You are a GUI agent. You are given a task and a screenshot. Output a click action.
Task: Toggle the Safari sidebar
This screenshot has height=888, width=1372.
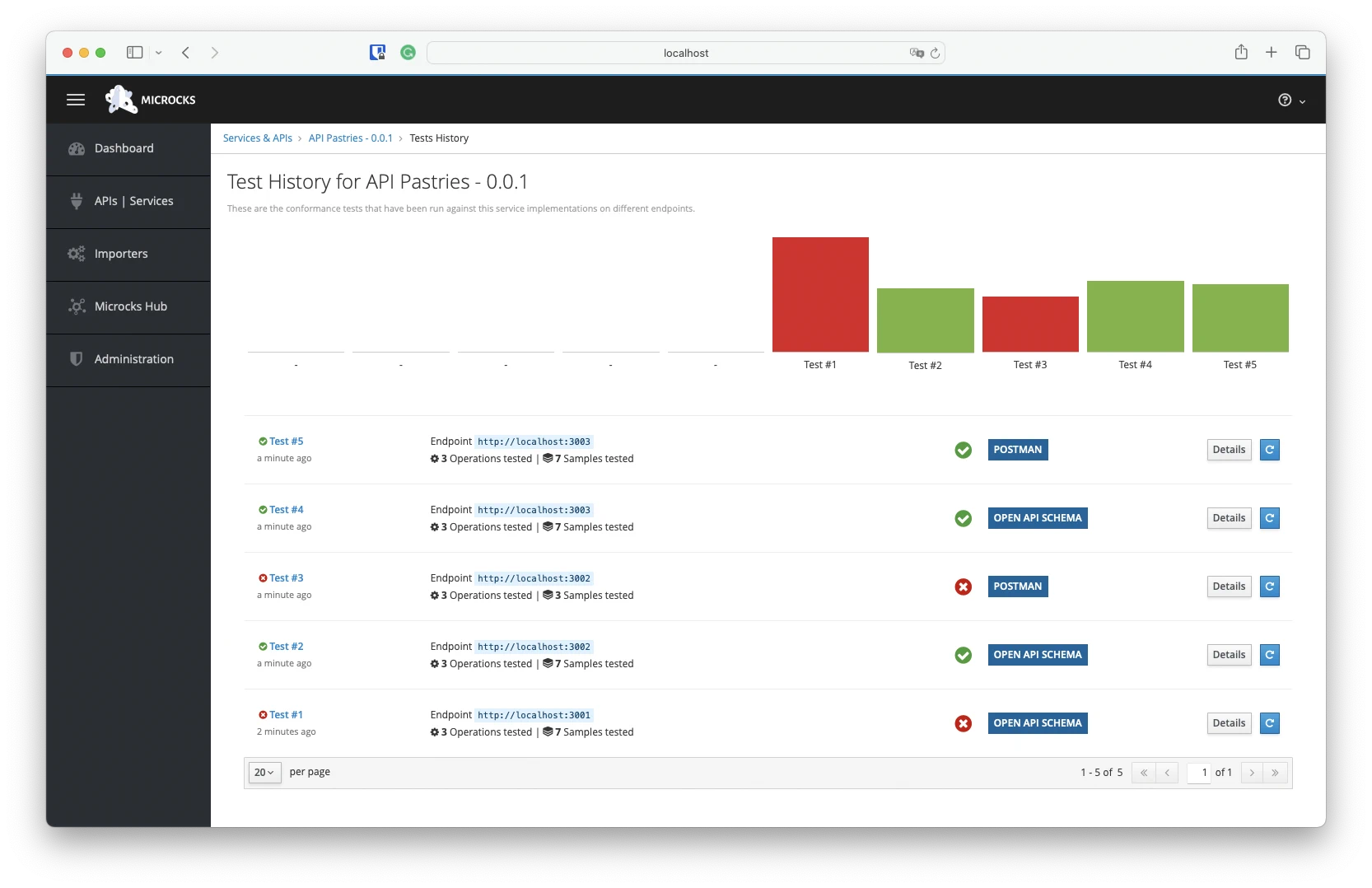(134, 53)
